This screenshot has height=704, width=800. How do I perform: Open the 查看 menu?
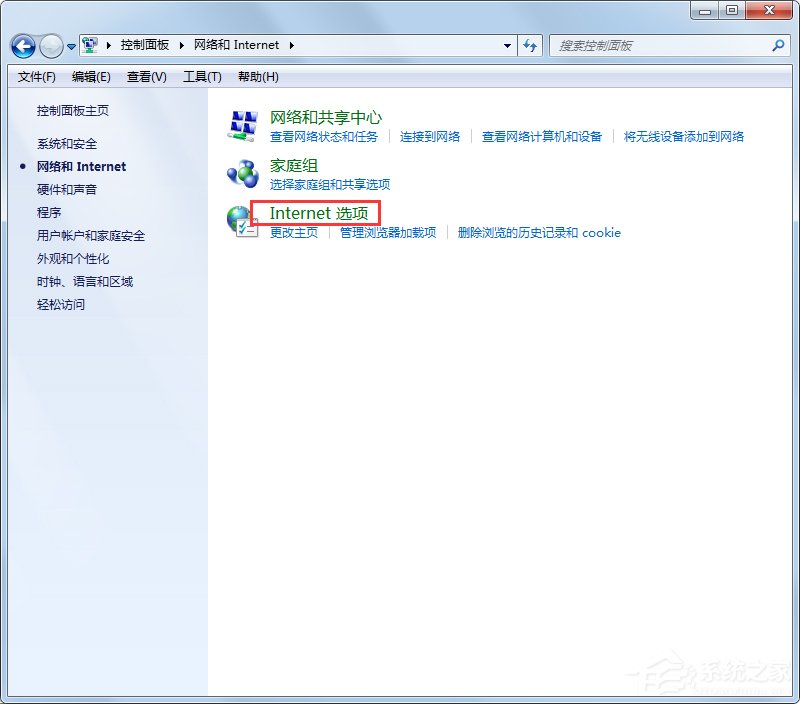[146, 77]
